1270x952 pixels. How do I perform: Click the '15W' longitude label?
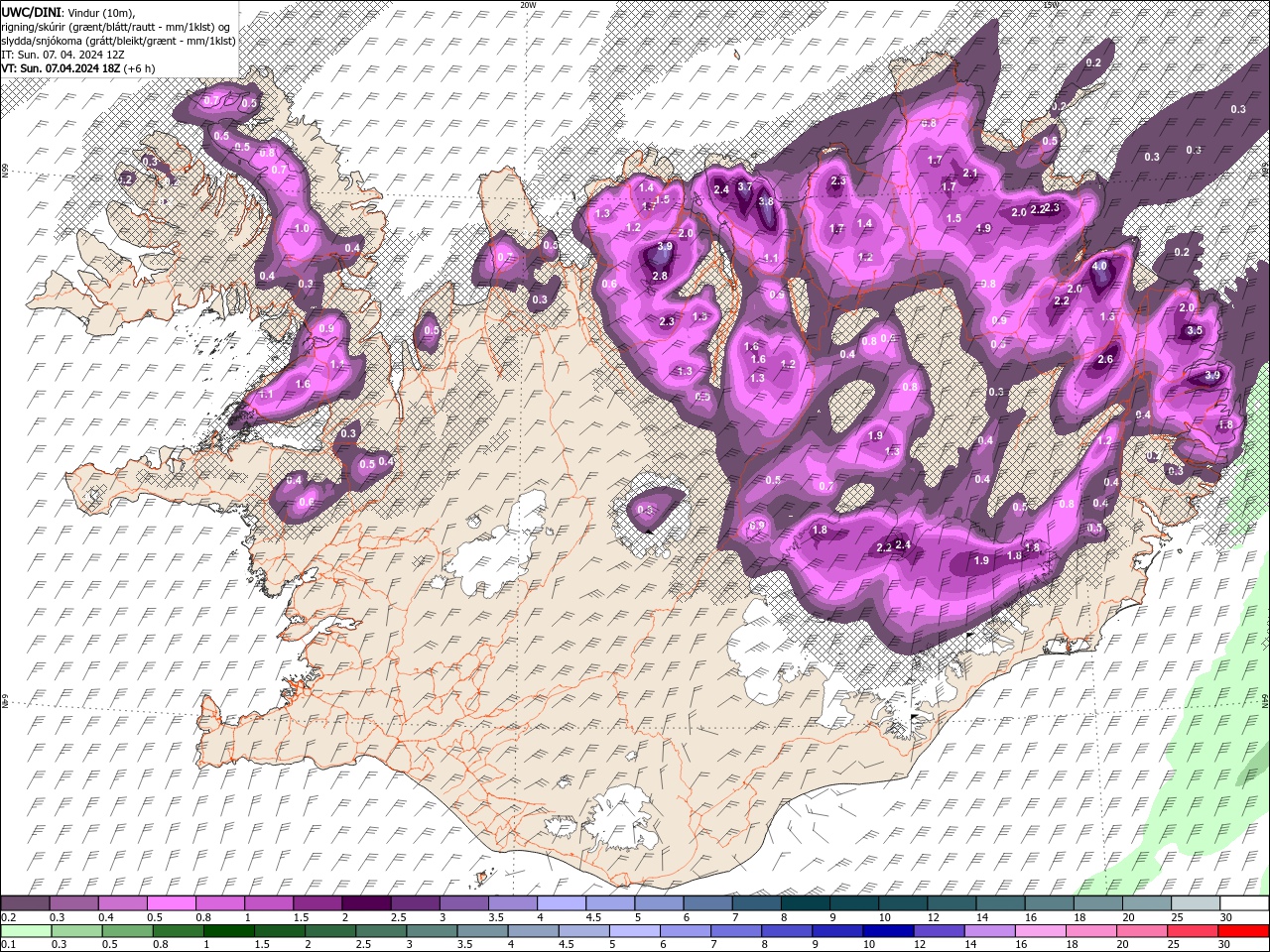click(x=1050, y=5)
